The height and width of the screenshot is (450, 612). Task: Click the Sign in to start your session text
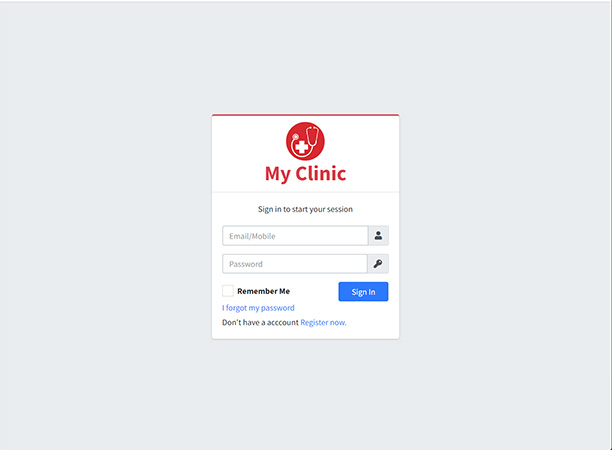tap(305, 209)
